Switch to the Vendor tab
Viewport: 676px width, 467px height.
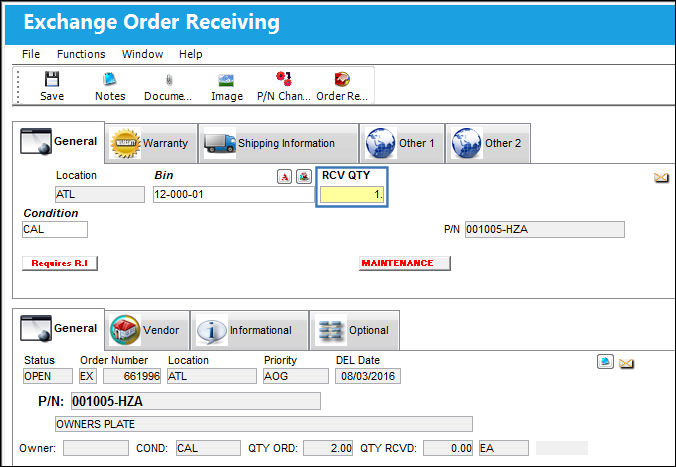(147, 330)
